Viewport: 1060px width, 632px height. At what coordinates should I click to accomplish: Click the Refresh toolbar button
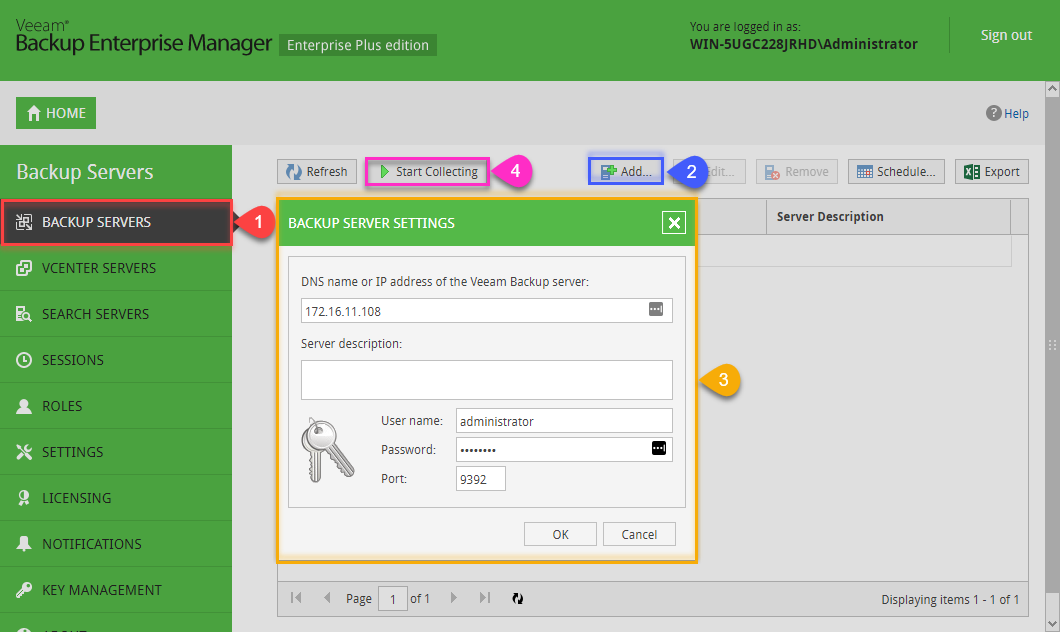point(317,172)
